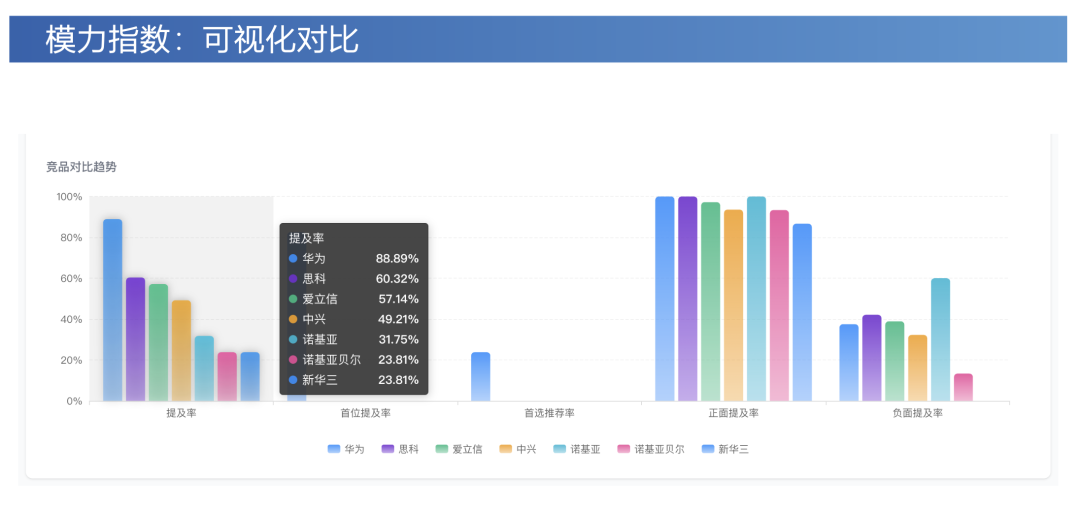This screenshot has height=509, width=1080.
Task: Toggle the 诺基亚贝尔 series in the chart legend
Action: (651, 449)
